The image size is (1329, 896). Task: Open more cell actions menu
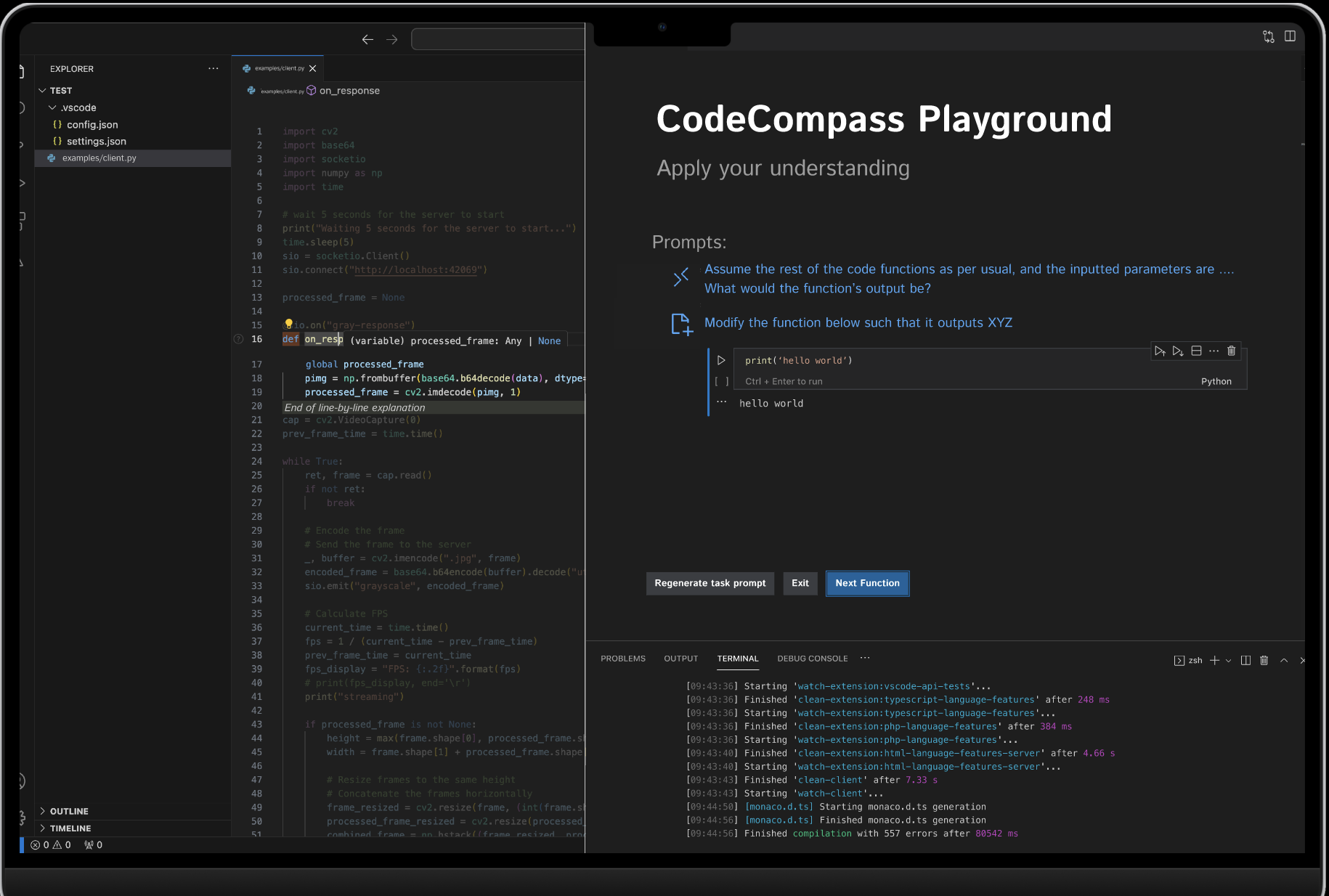1214,351
